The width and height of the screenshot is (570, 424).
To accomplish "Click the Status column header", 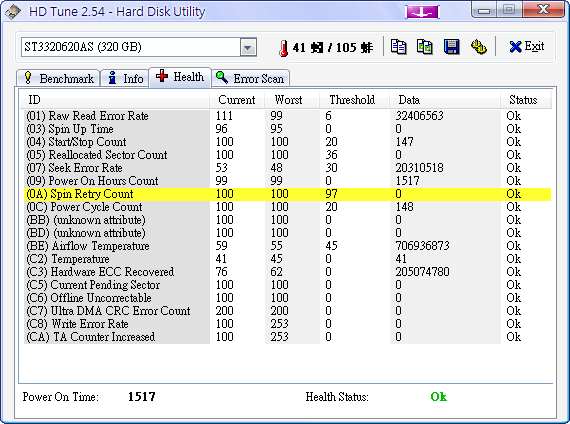I will coord(526,100).
